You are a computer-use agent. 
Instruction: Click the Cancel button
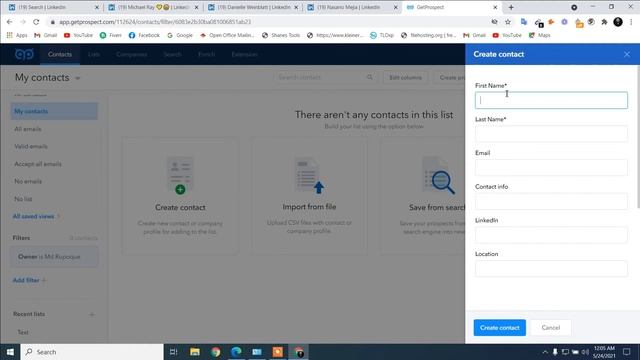(551, 328)
